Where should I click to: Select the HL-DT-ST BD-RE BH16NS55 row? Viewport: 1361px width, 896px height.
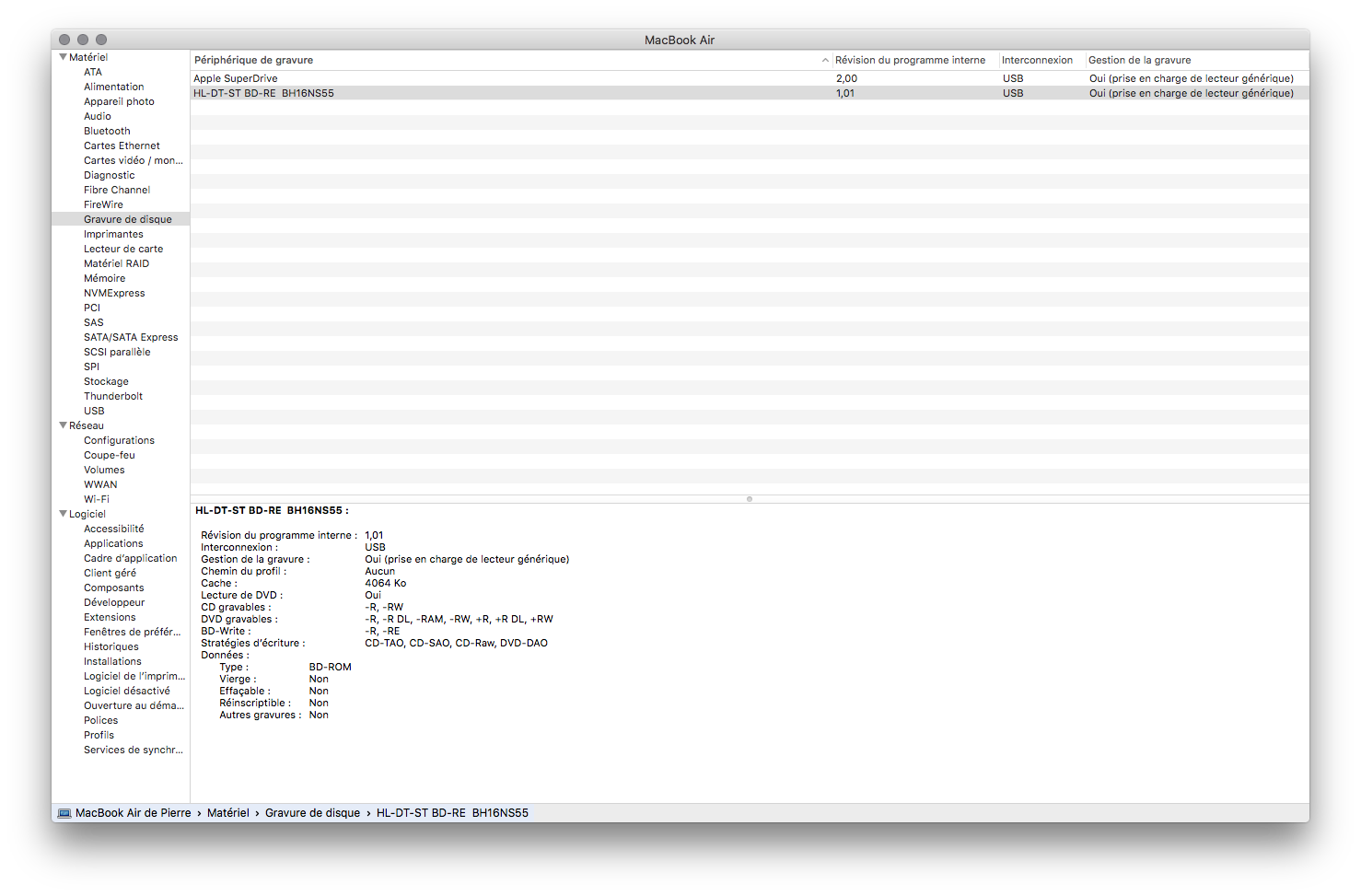[x=750, y=93]
